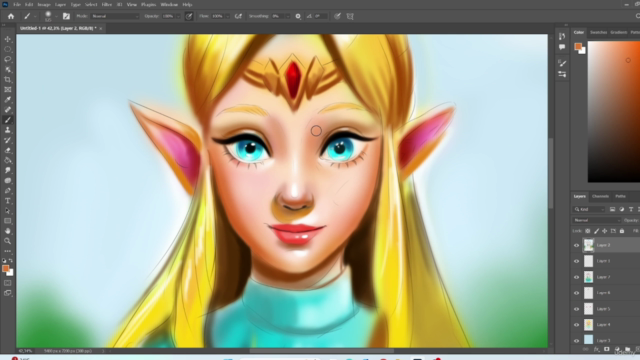This screenshot has width=640, height=360.
Task: Open Brush Settings panel from options bar
Action: click(x=66, y=16)
